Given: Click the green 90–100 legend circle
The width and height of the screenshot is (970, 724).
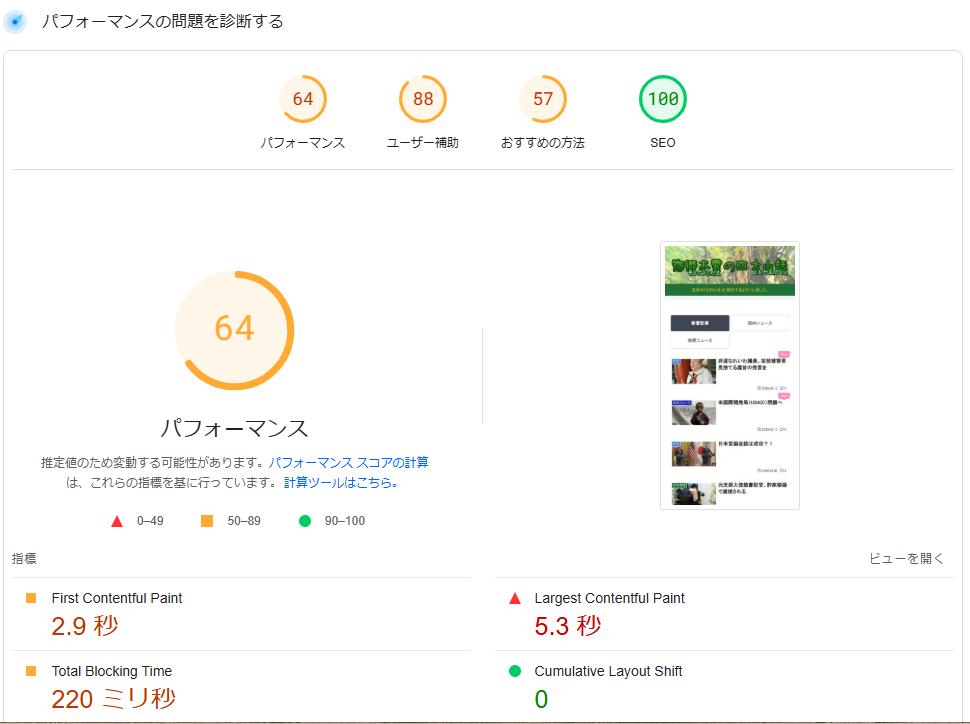Looking at the screenshot, I should (305, 521).
